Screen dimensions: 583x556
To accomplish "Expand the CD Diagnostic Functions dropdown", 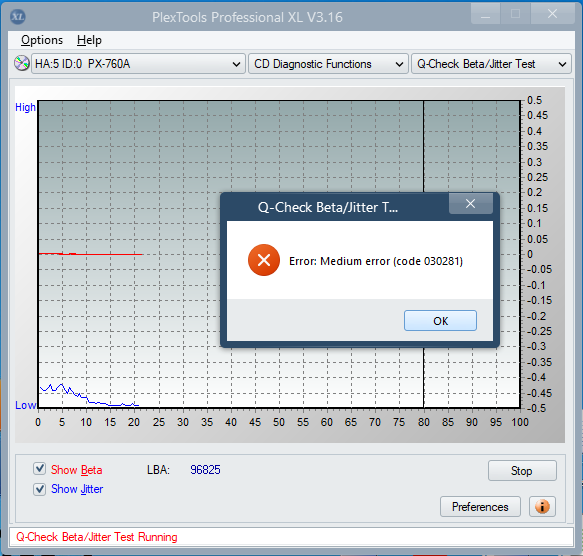I will 328,64.
